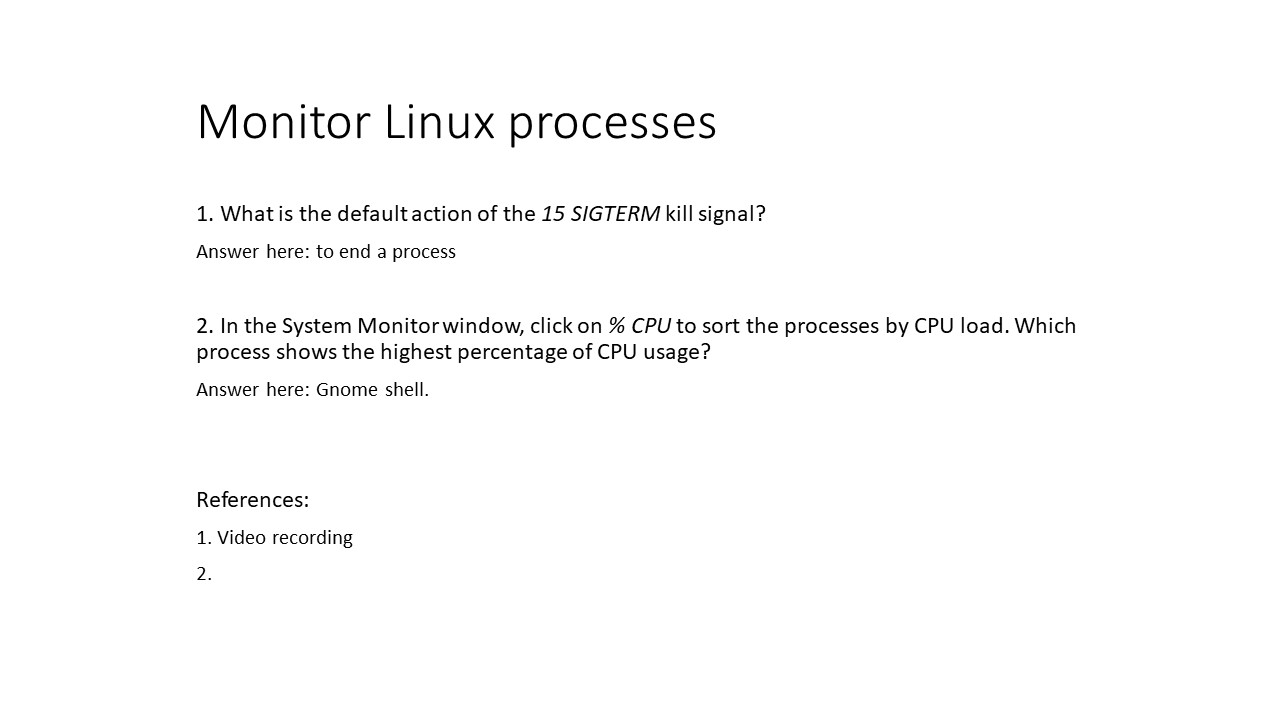Click the "kill signal?" phrase in question one
This screenshot has width=1280, height=720.
pyautogui.click(x=715, y=214)
